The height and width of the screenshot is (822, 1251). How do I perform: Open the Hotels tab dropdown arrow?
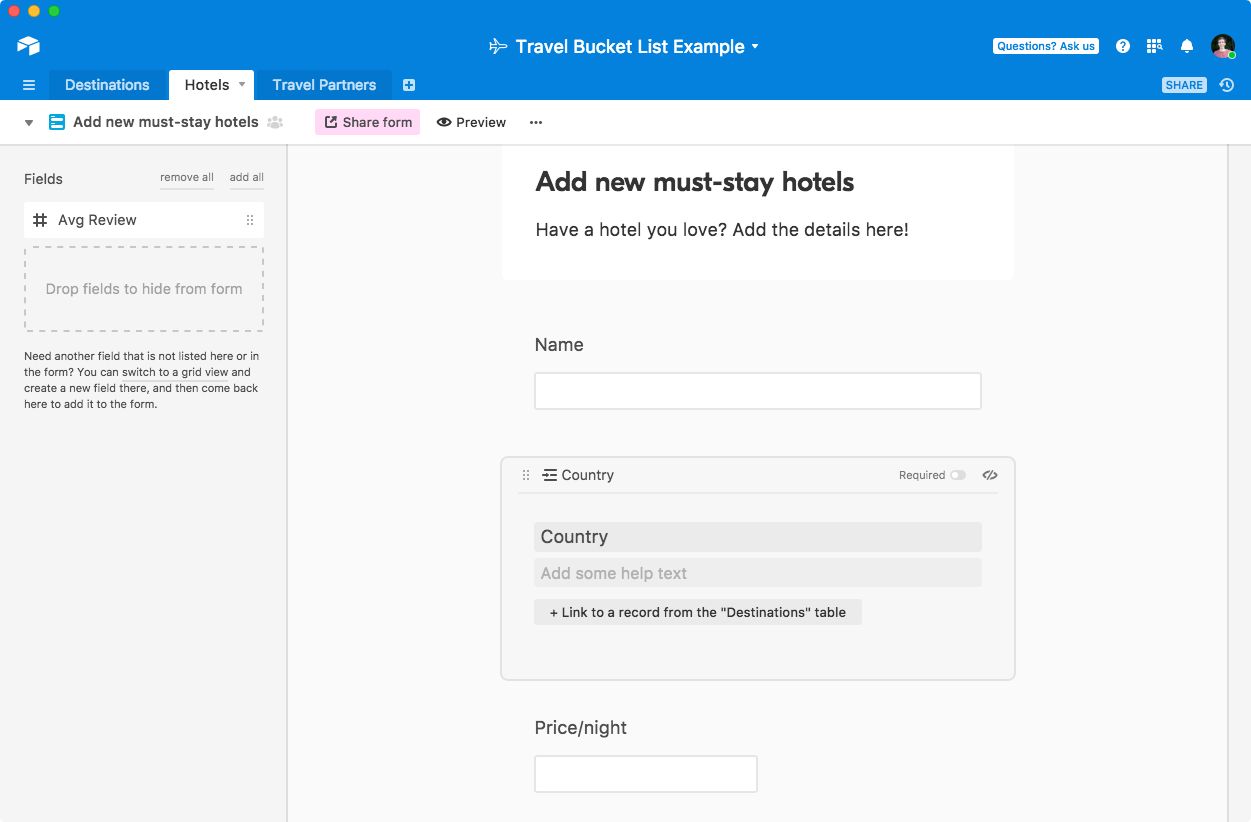[242, 84]
